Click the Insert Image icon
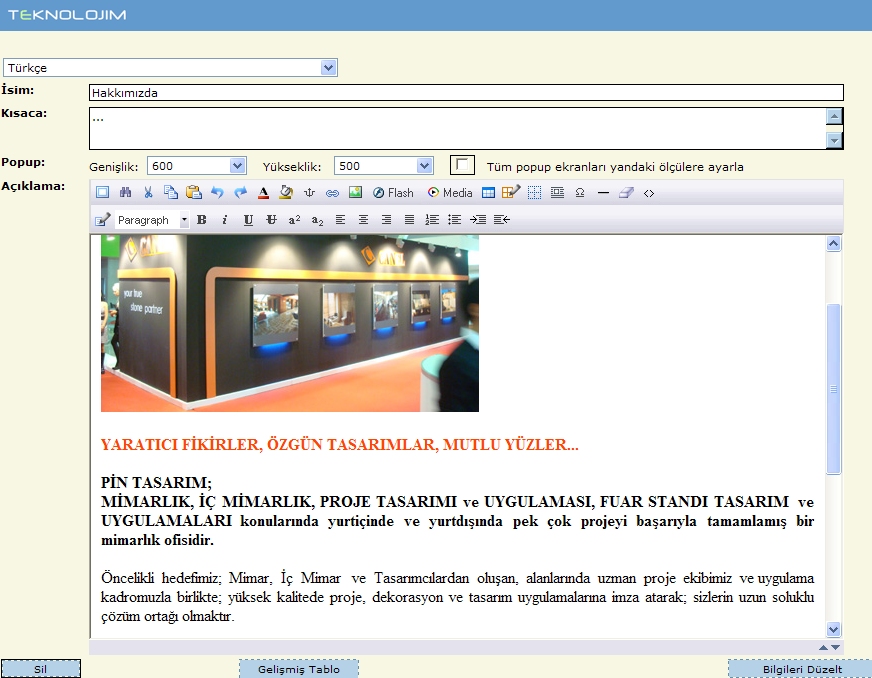The image size is (872, 678). (x=355, y=193)
